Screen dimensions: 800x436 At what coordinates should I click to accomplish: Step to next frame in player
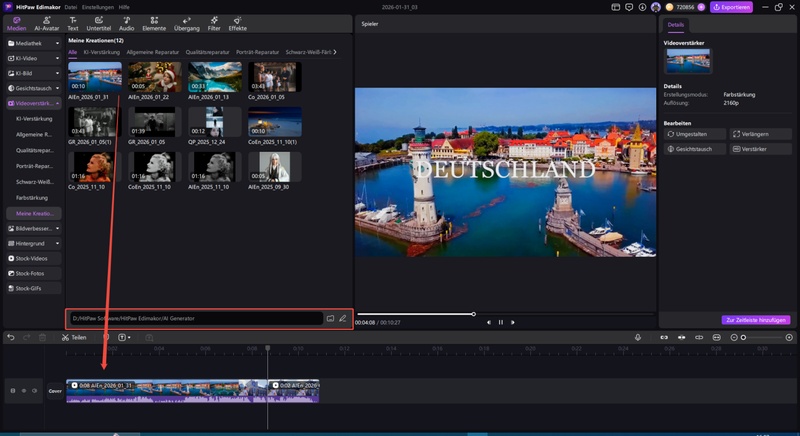coord(513,322)
